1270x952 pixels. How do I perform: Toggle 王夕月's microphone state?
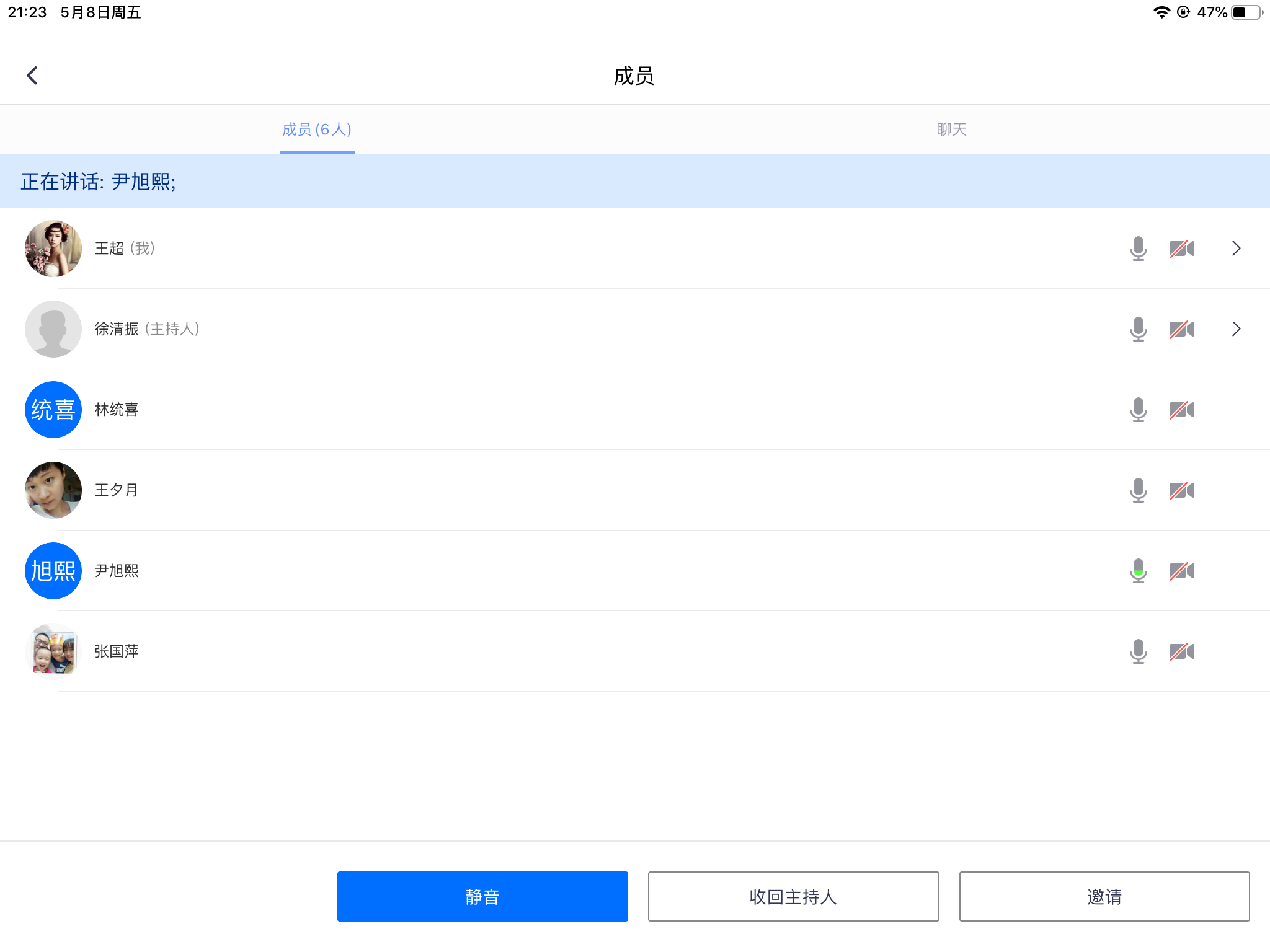click(1138, 490)
